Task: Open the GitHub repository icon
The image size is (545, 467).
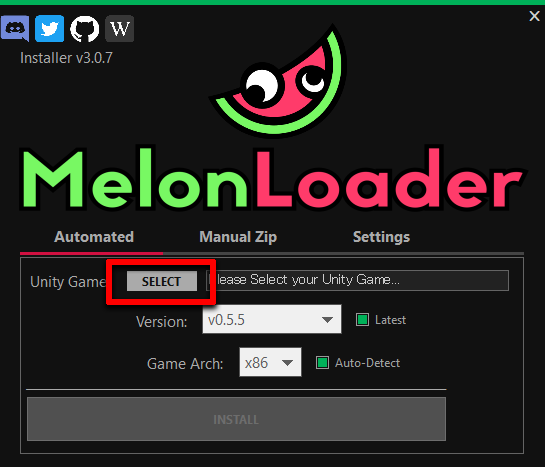Action: pyautogui.click(x=84, y=28)
